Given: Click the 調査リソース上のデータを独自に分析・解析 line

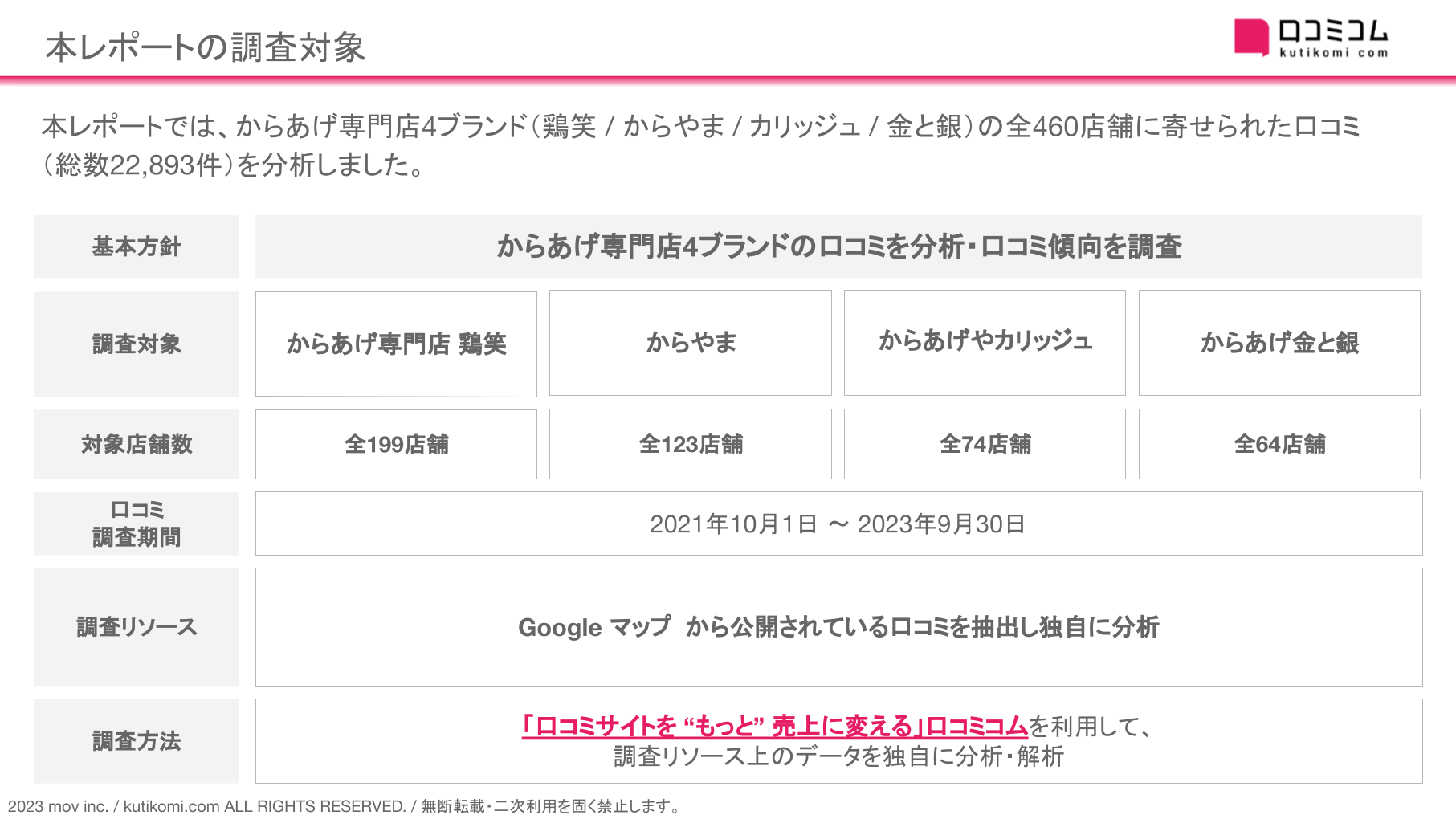Looking at the screenshot, I should (x=838, y=756).
